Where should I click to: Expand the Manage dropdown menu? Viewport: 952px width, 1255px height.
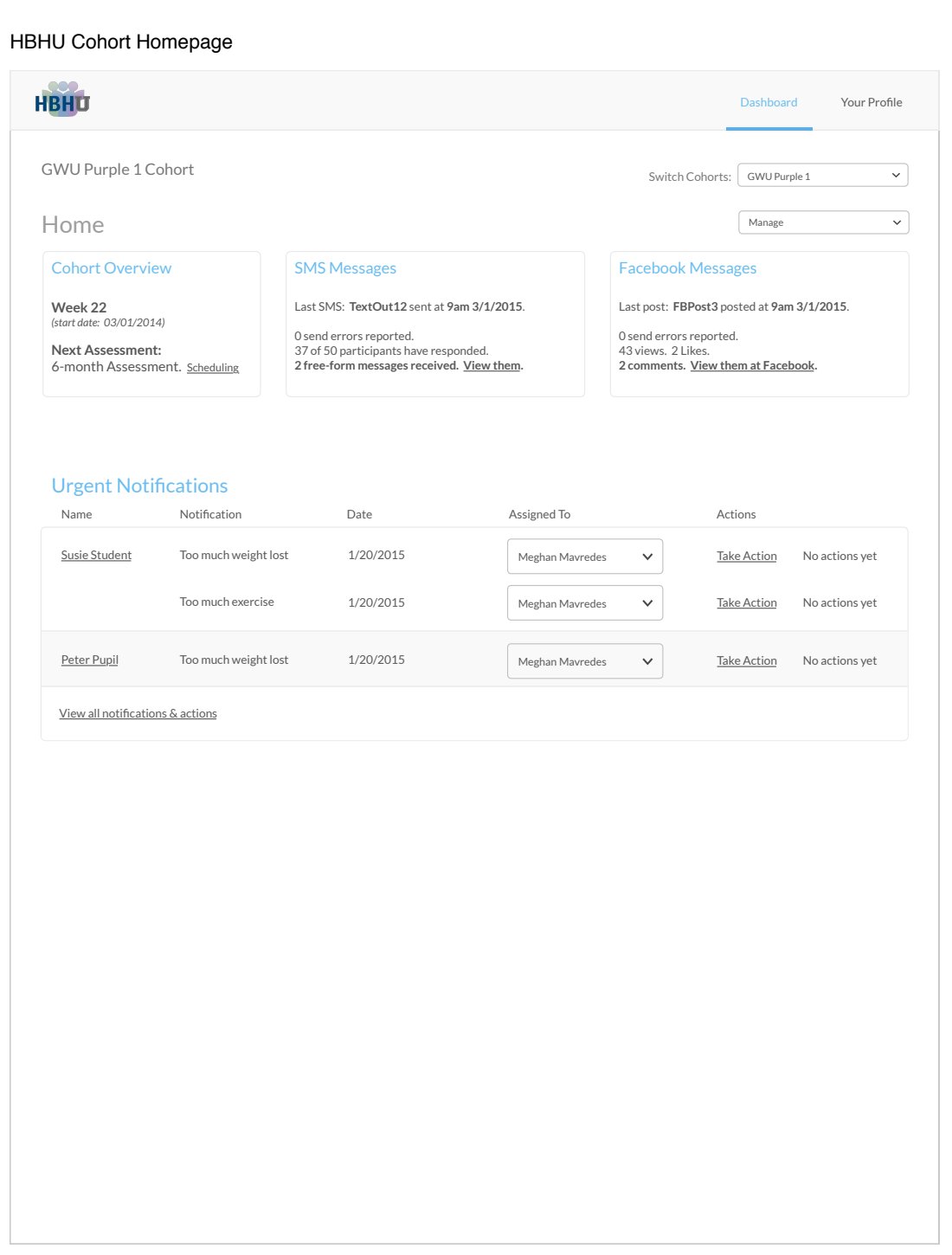click(x=822, y=222)
